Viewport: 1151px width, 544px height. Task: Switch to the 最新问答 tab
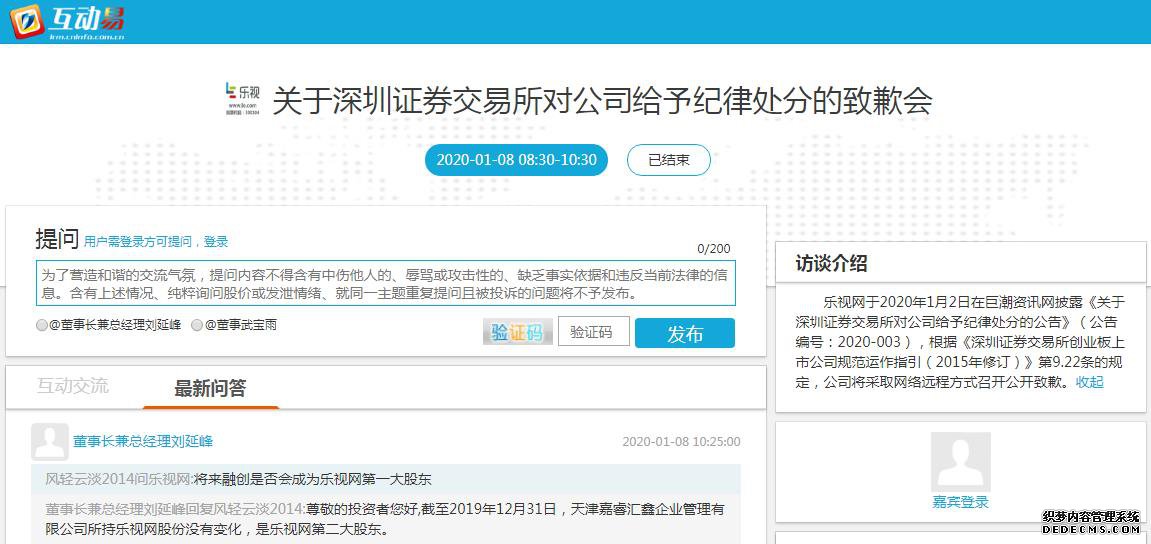(211, 388)
